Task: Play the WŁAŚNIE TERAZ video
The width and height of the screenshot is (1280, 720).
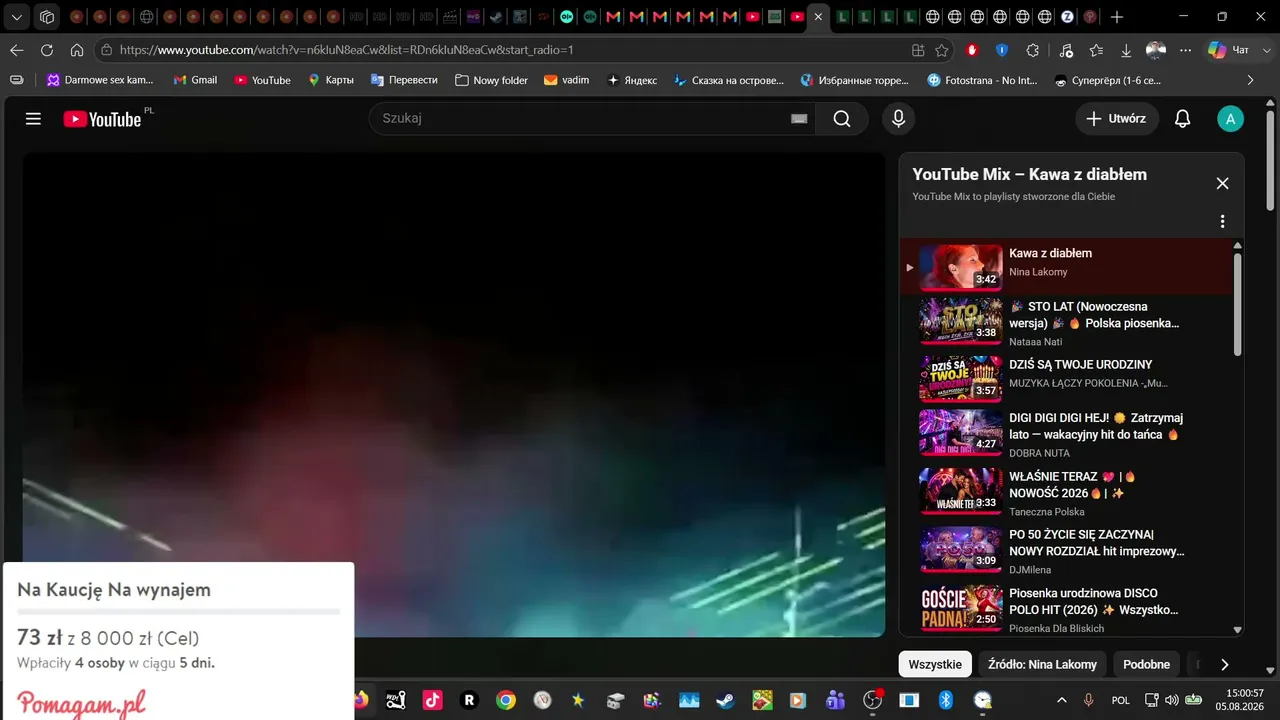Action: 1068,493
